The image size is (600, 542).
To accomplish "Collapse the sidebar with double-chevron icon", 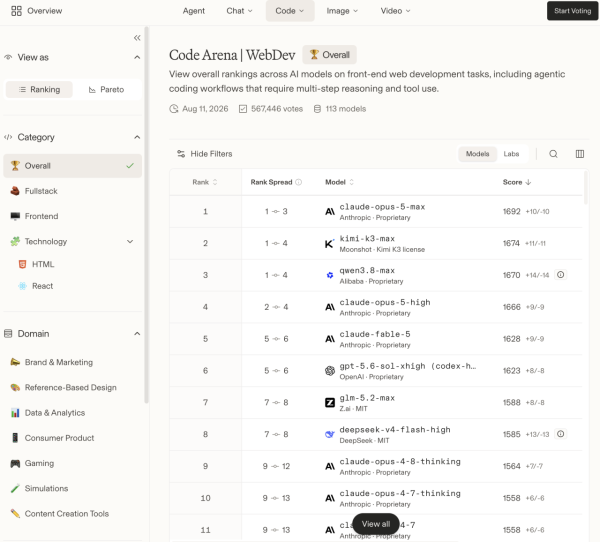I will (137, 38).
